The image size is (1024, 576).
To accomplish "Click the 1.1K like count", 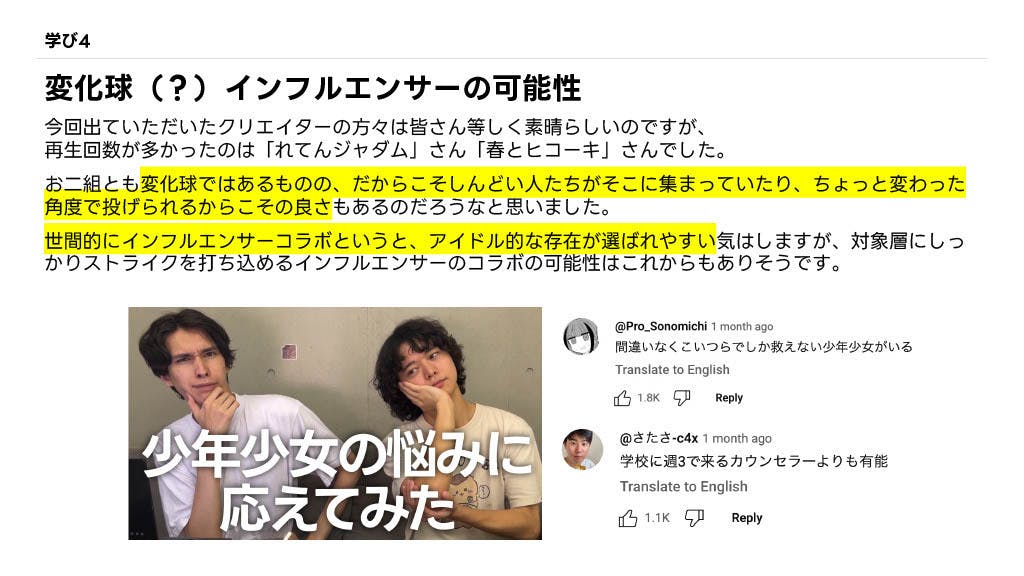I will (x=657, y=518).
